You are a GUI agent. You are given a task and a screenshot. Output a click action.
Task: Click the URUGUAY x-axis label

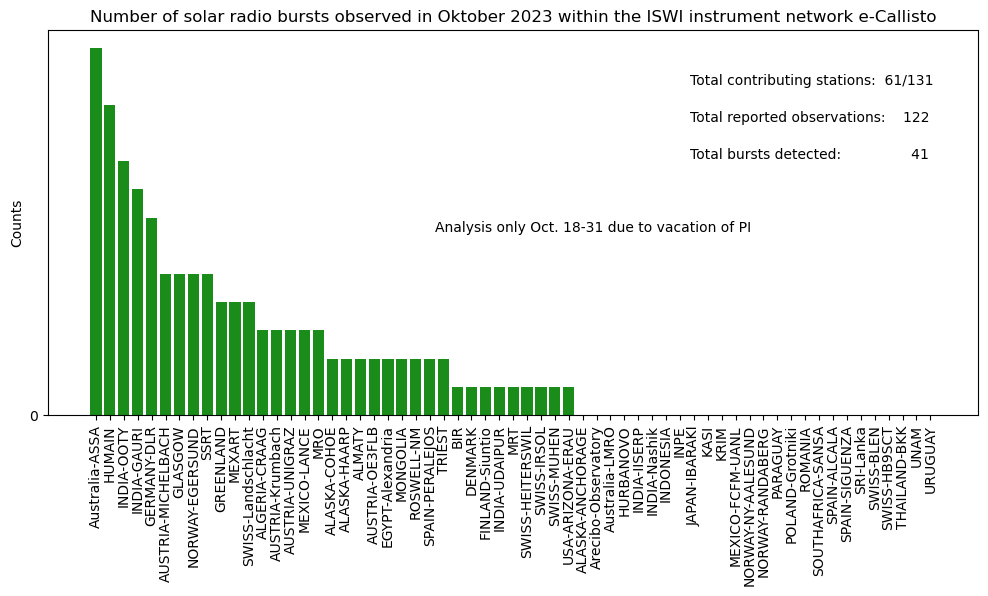(x=930, y=461)
